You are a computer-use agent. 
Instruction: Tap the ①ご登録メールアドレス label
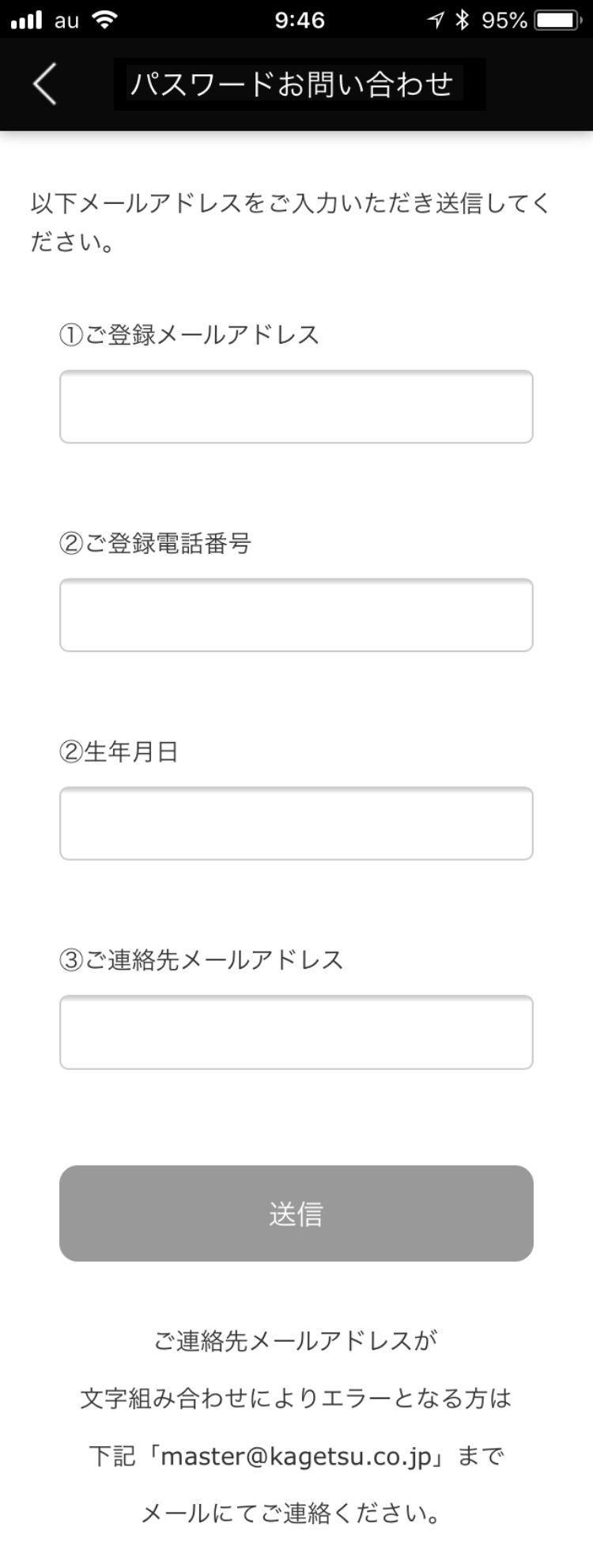190,335
